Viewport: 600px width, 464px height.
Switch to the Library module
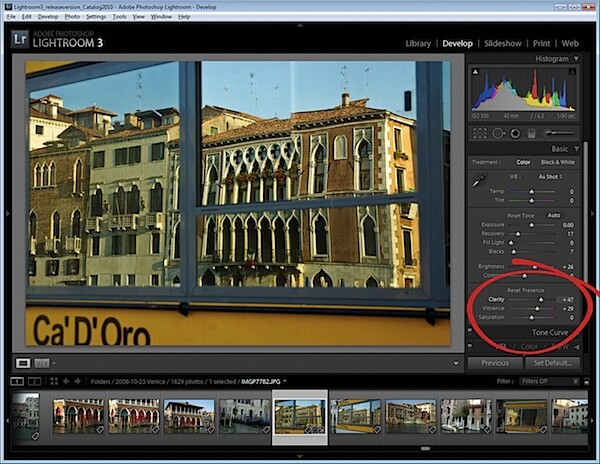tap(418, 44)
